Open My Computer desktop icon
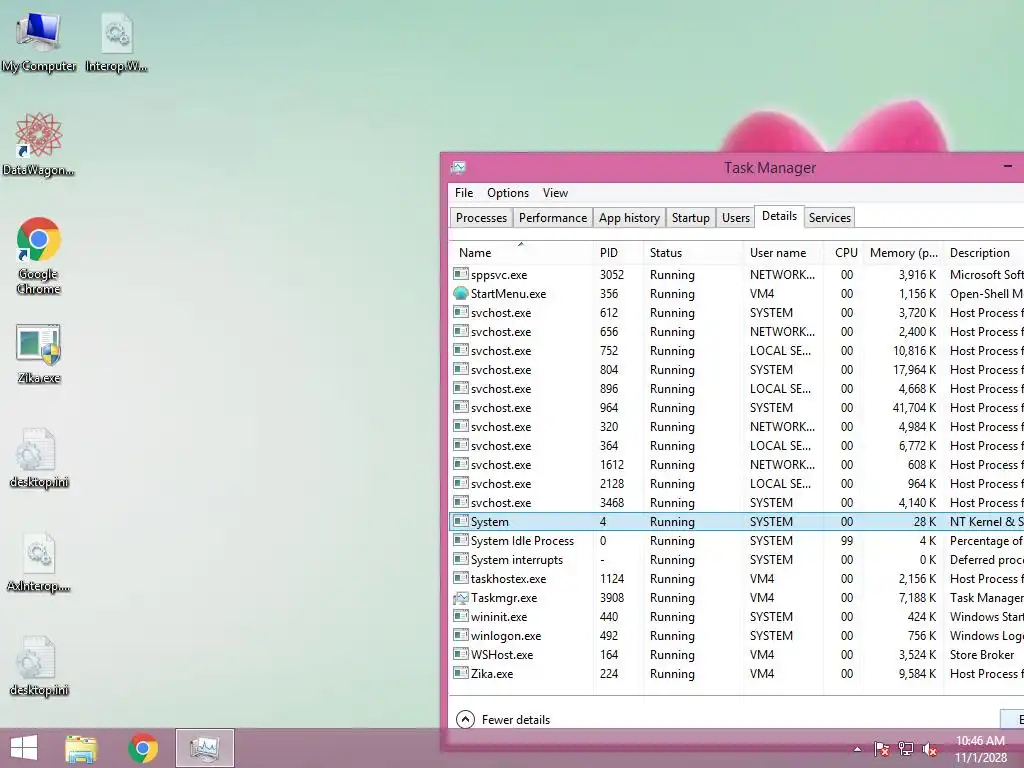Image resolution: width=1024 pixels, height=768 pixels. [x=38, y=40]
